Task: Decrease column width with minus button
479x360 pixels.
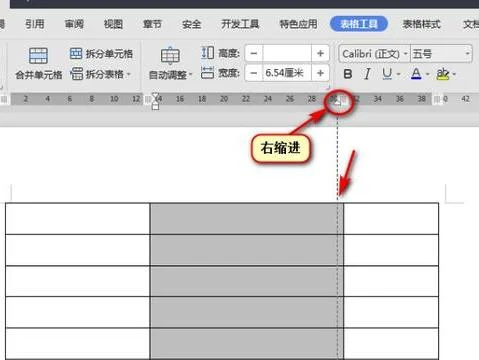Action: [x=254, y=73]
